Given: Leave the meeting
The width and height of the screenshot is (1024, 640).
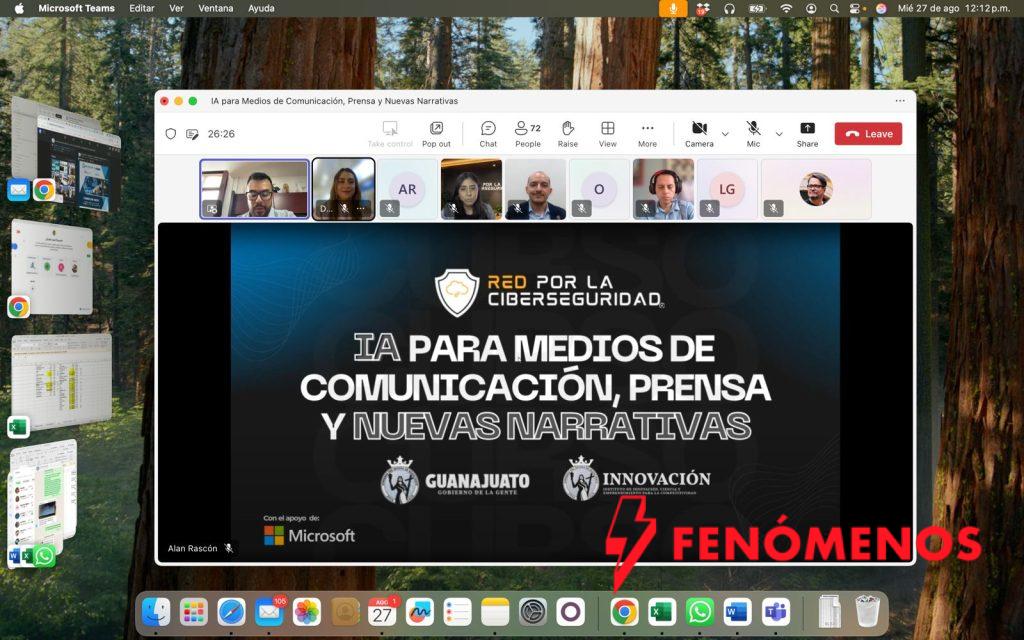Looking at the screenshot, I should click(x=868, y=134).
